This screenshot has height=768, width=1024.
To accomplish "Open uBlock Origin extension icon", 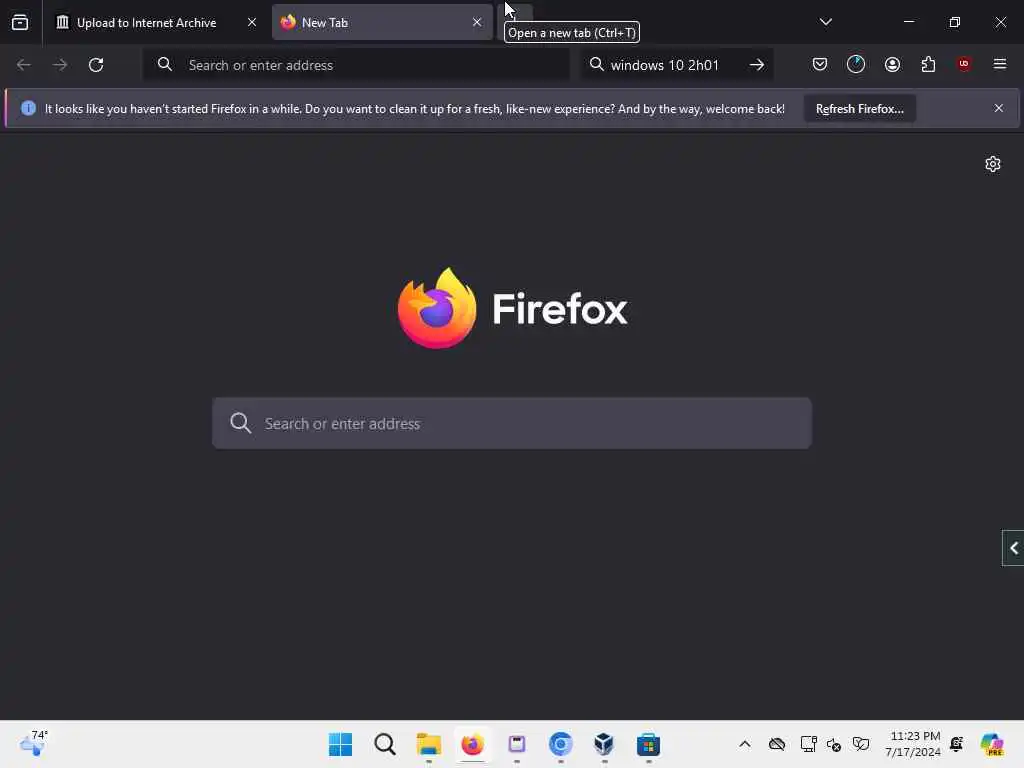I will pos(964,64).
